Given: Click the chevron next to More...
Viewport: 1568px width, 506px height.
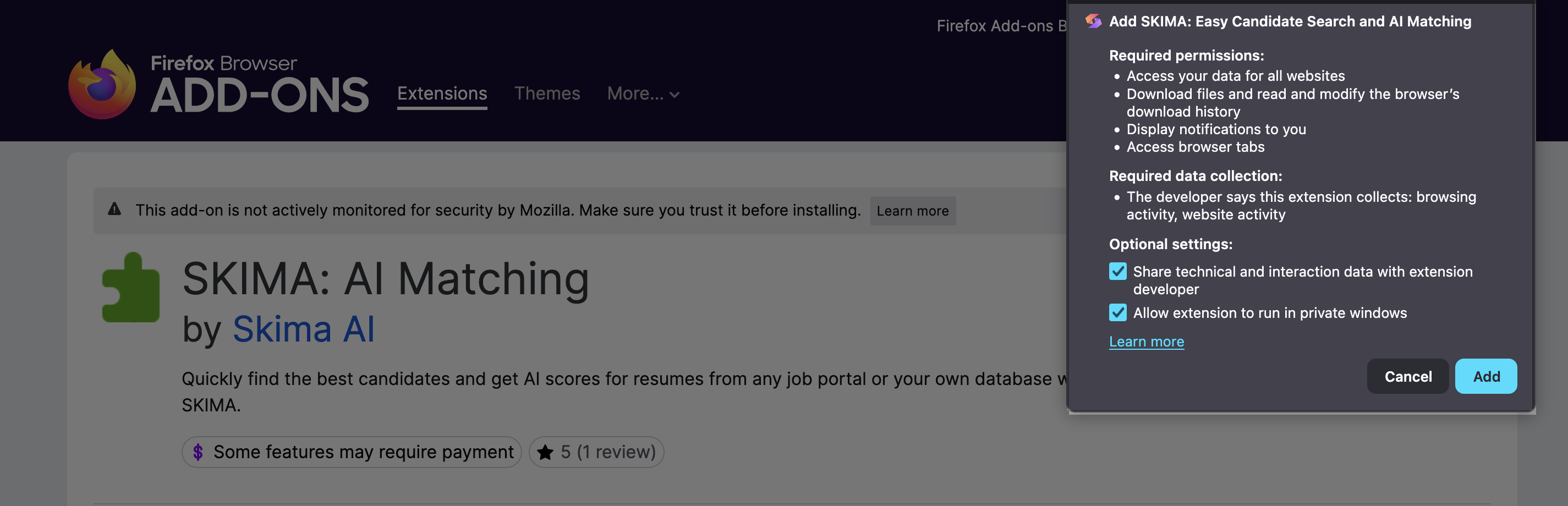Looking at the screenshot, I should pyautogui.click(x=675, y=95).
